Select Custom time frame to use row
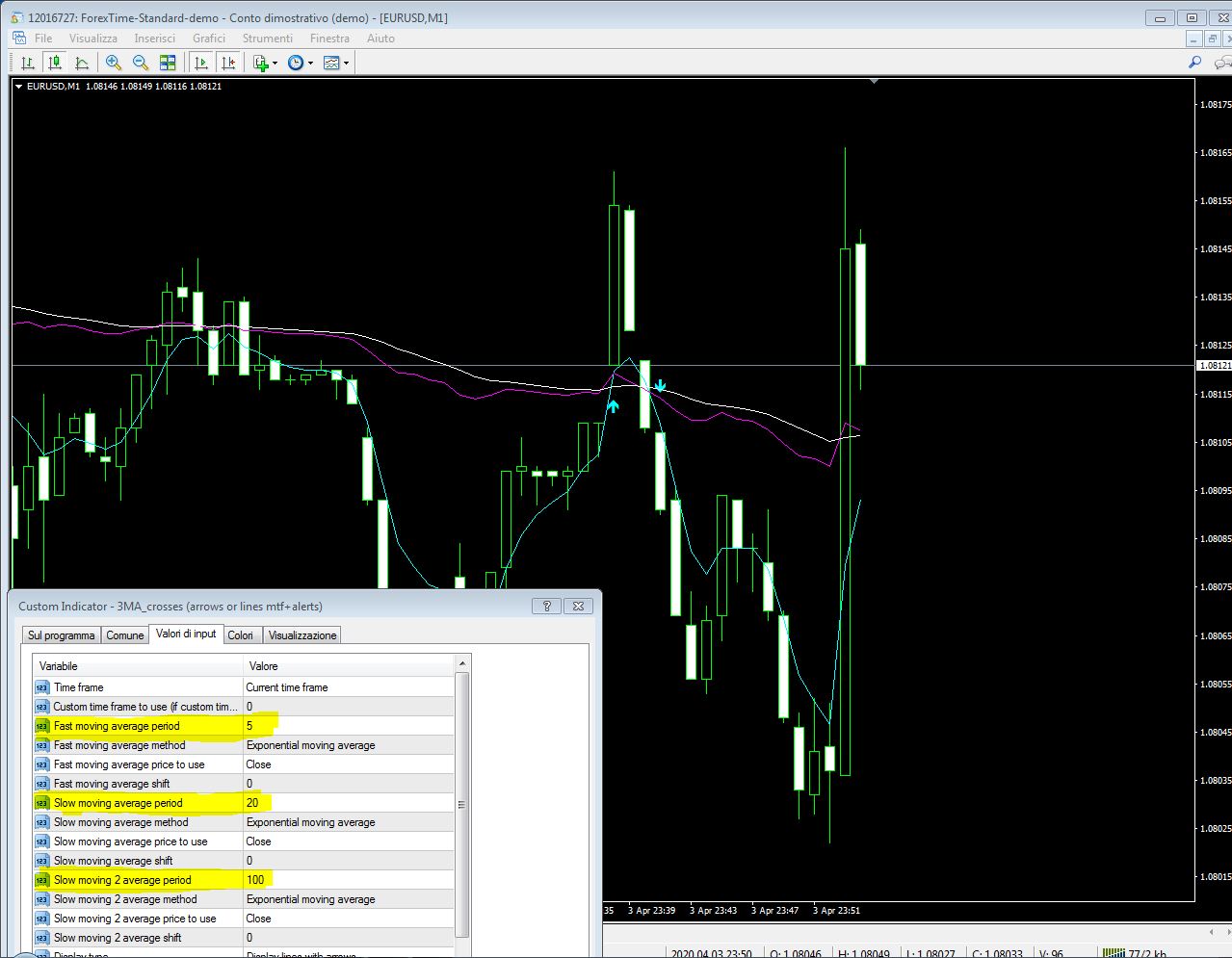This screenshot has height=958, width=1232. [x=138, y=707]
